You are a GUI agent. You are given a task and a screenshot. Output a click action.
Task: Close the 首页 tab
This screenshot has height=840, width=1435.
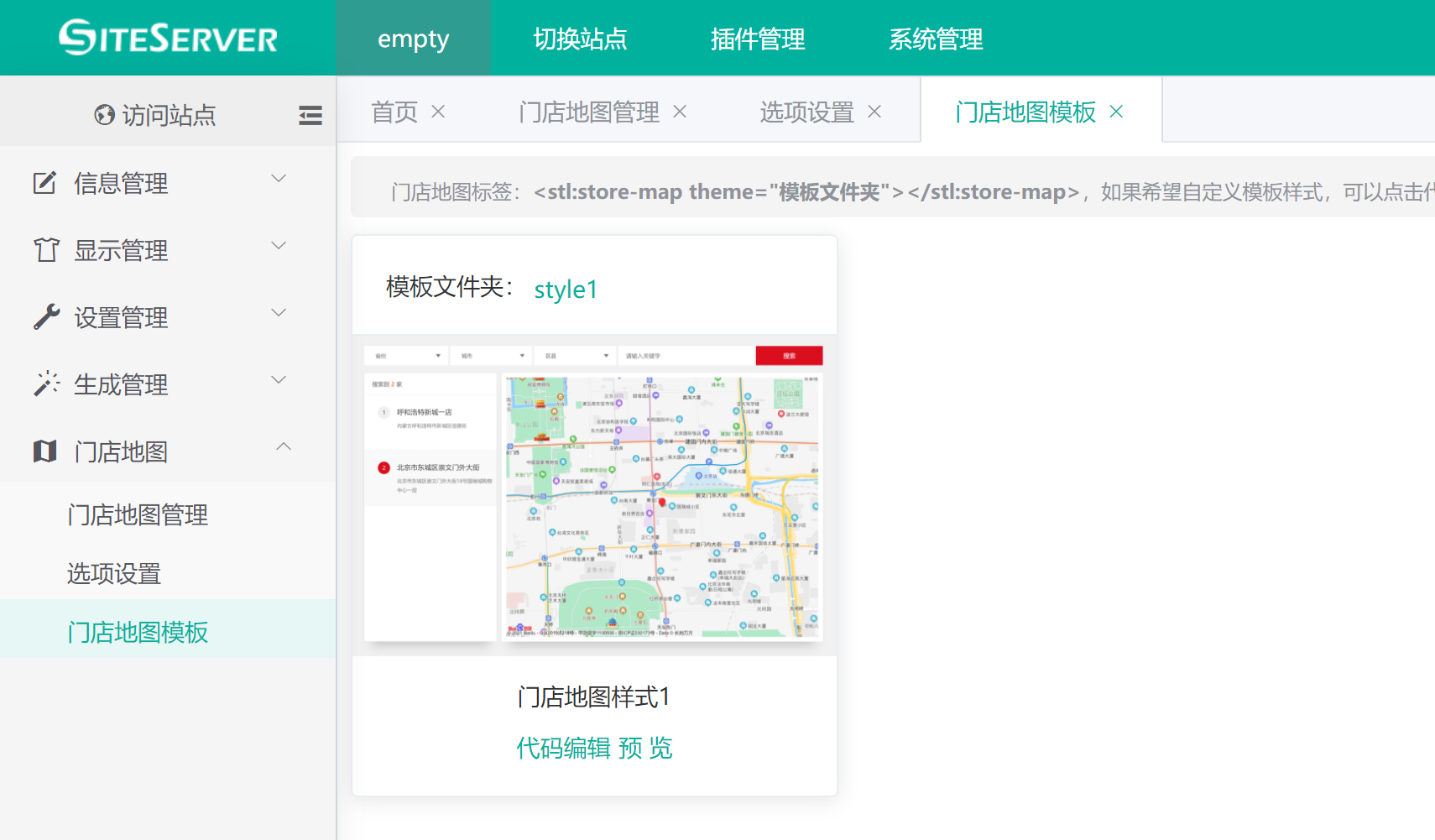pyautogui.click(x=438, y=112)
